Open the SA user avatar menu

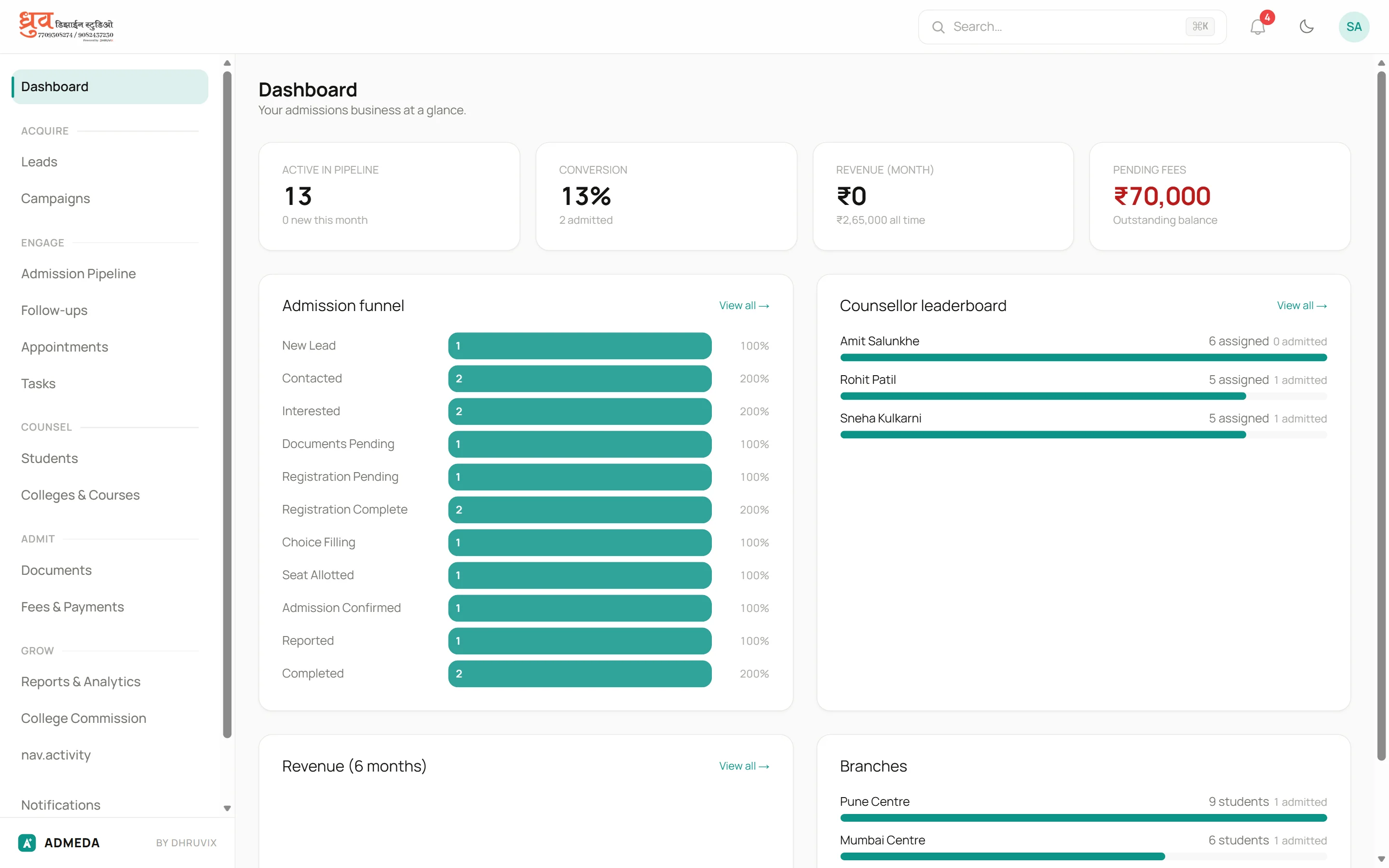[1353, 27]
